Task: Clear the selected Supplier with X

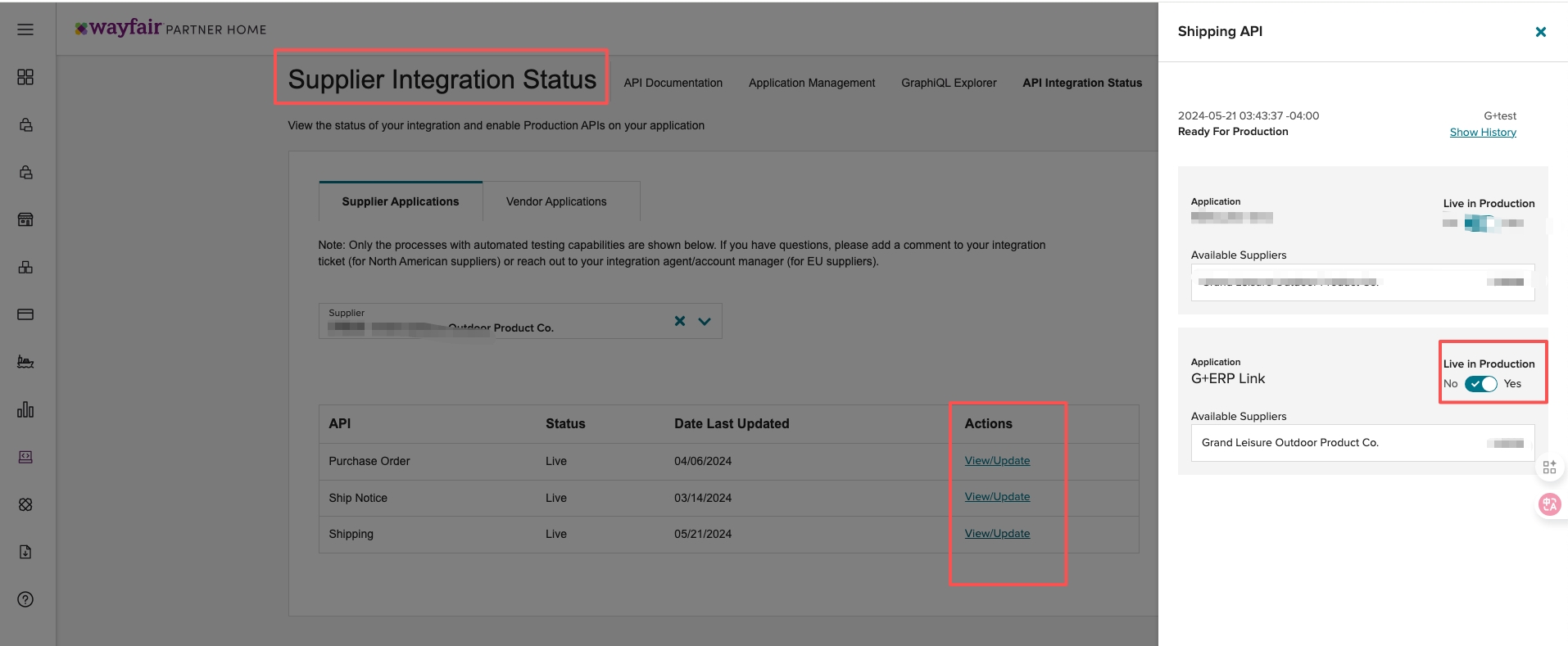Action: coord(679,321)
